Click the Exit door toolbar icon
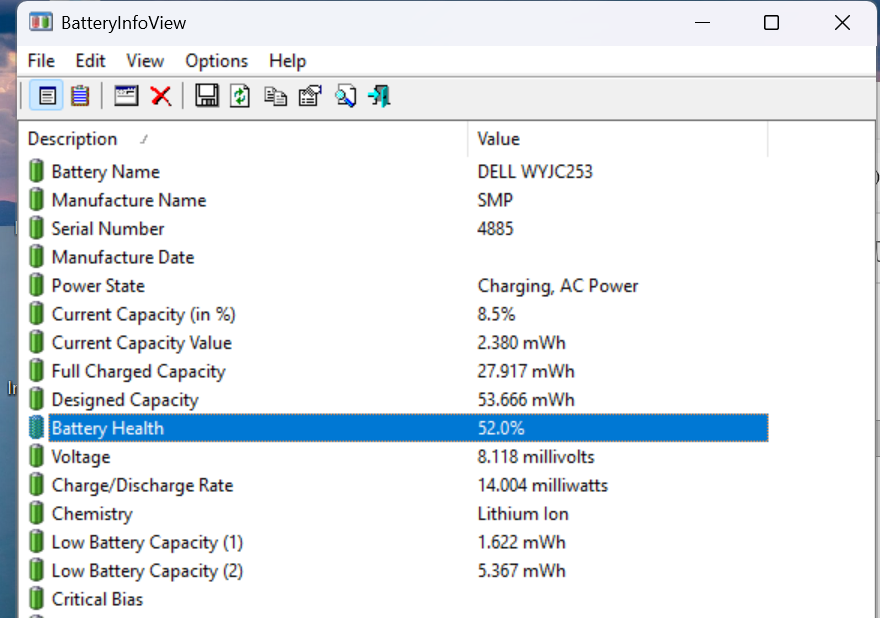 [x=379, y=96]
